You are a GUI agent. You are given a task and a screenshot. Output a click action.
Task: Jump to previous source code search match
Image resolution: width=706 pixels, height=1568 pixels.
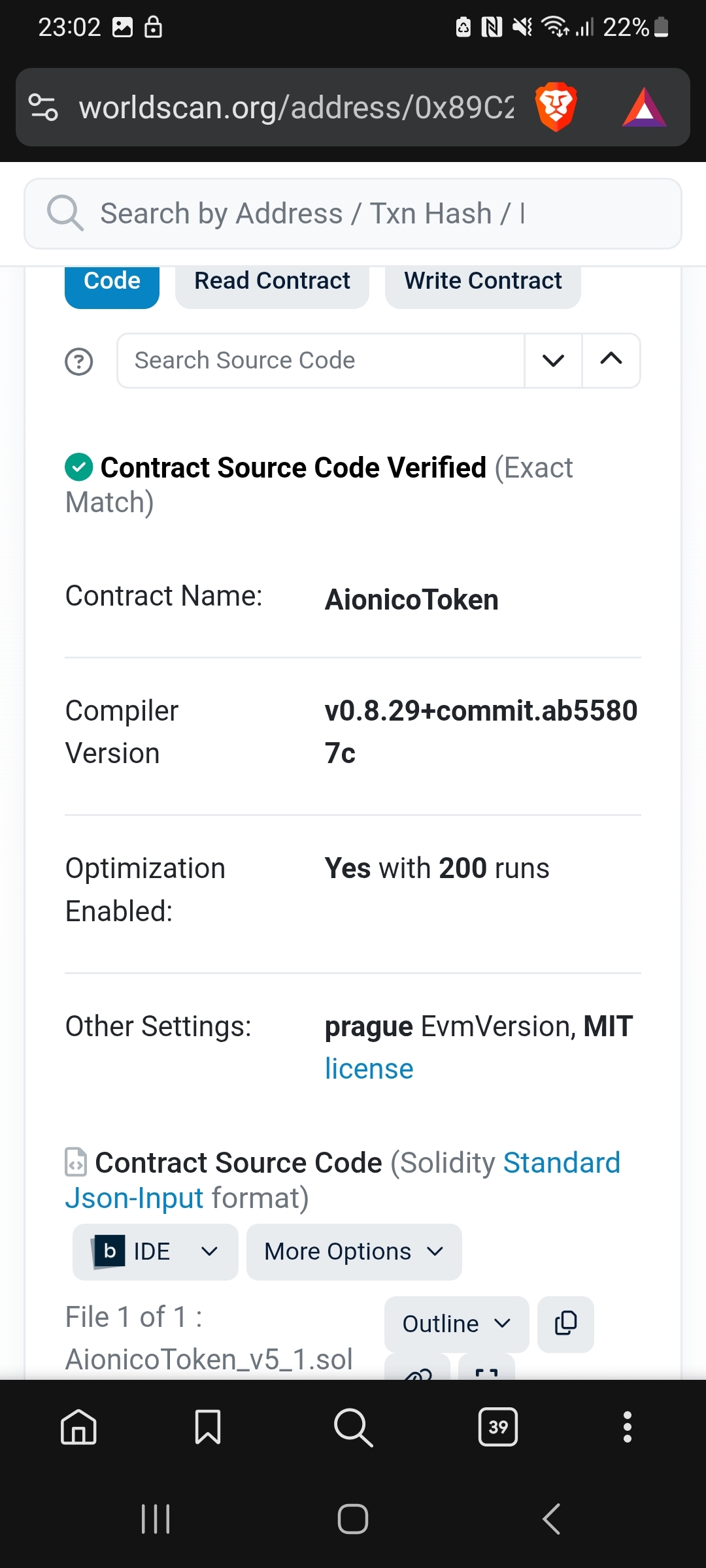[x=611, y=361]
